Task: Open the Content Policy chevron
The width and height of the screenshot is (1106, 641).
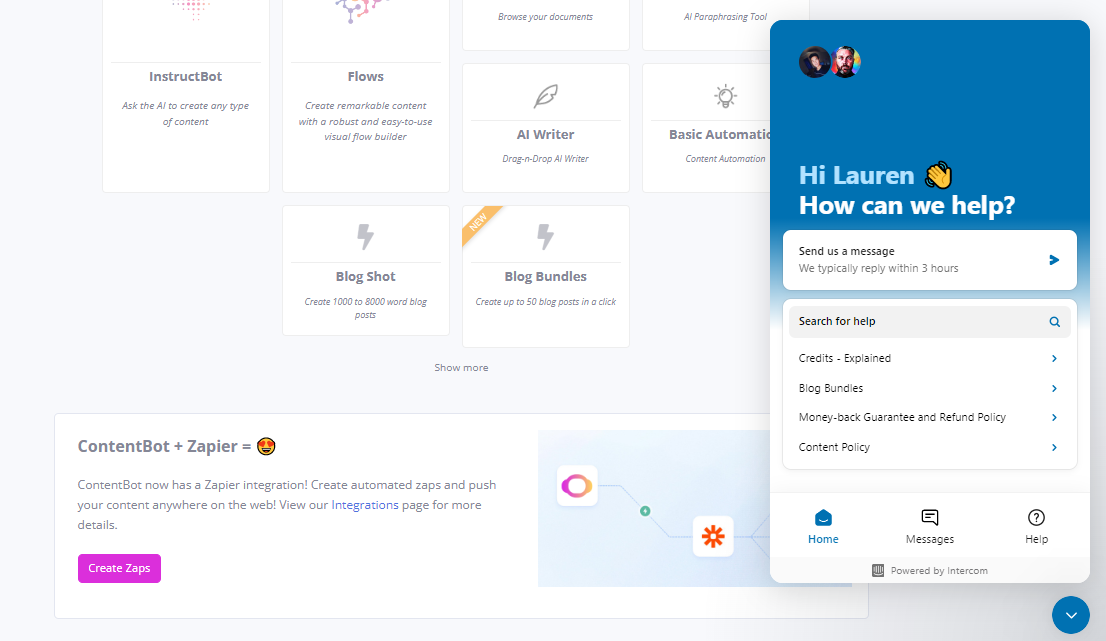Action: coord(1053,447)
